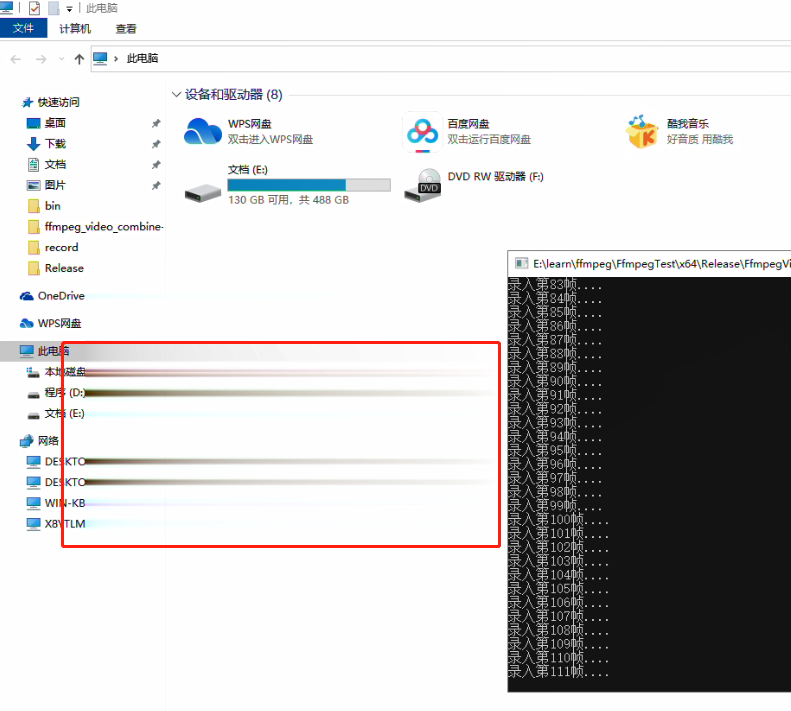791x711 pixels.
Task: Open 桌面 in quick access
Action: [55, 123]
